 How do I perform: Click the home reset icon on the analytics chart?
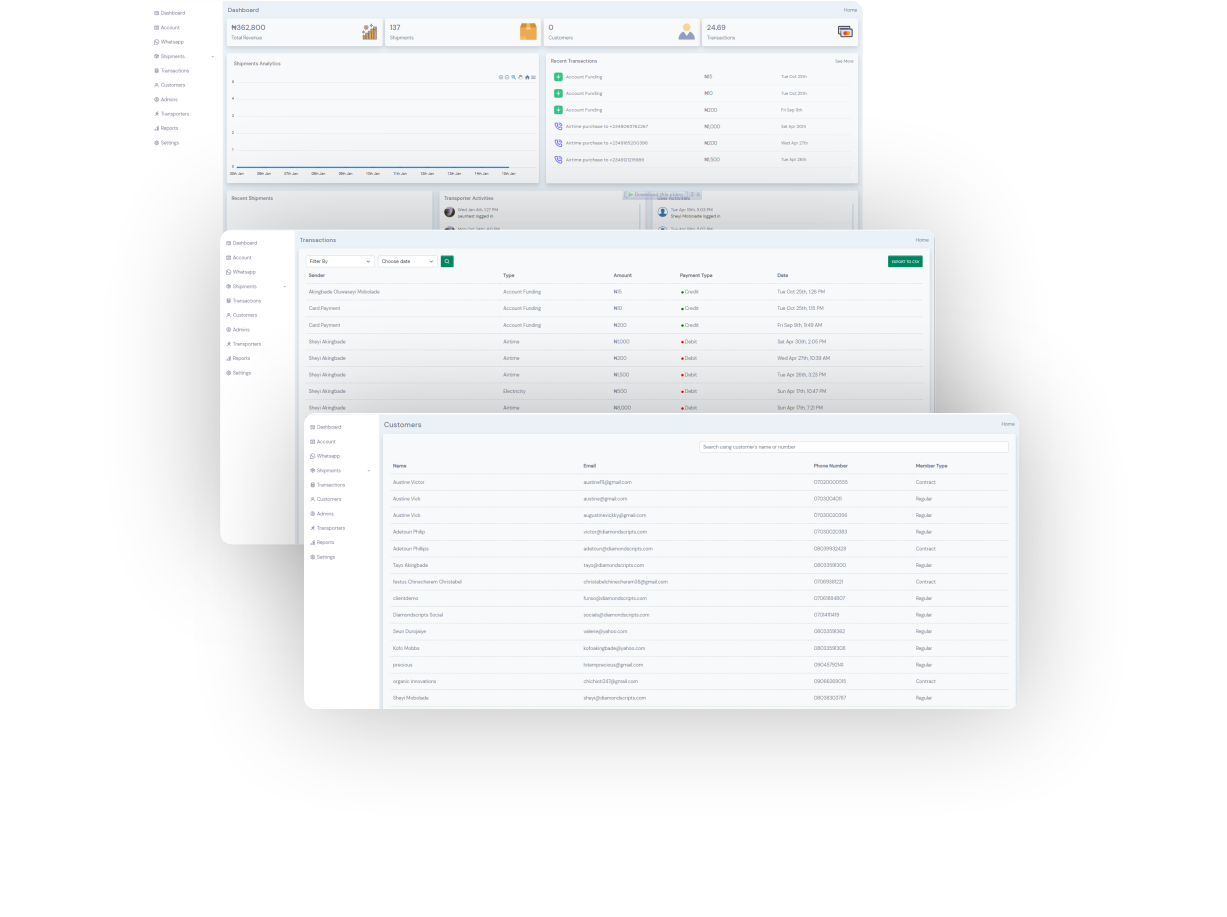(527, 77)
